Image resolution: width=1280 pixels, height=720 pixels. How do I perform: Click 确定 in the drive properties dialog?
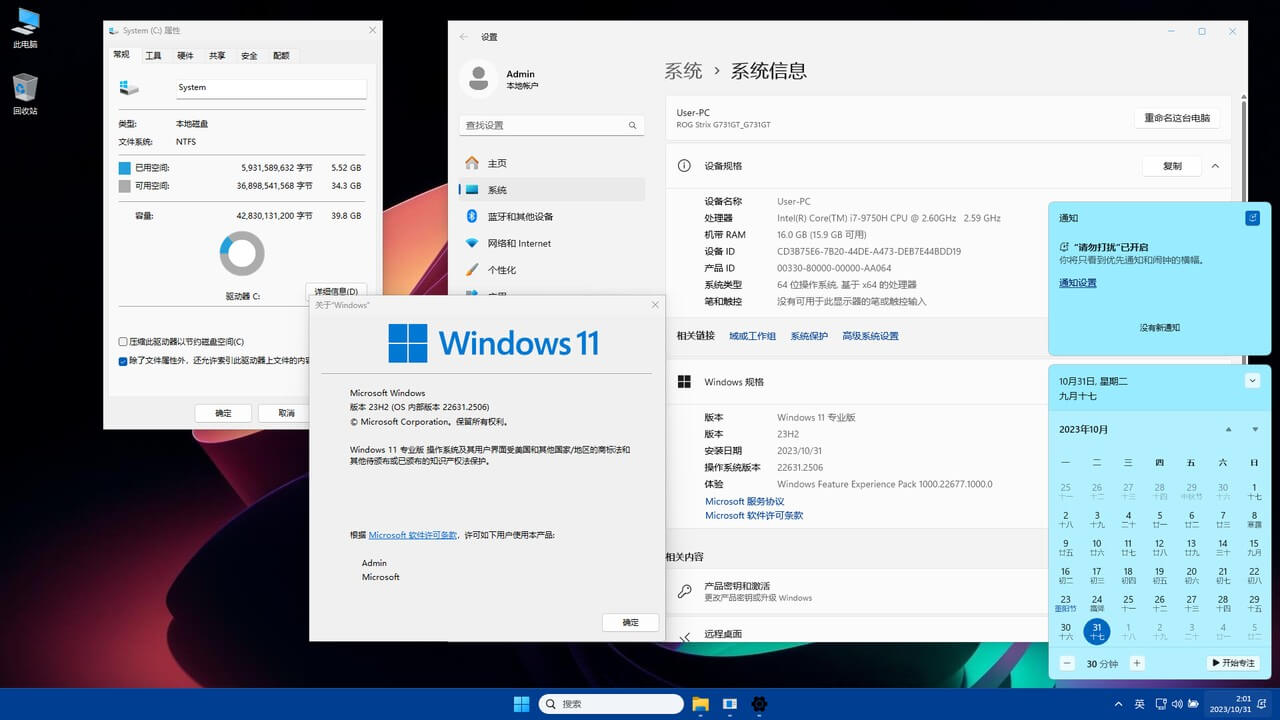(223, 413)
